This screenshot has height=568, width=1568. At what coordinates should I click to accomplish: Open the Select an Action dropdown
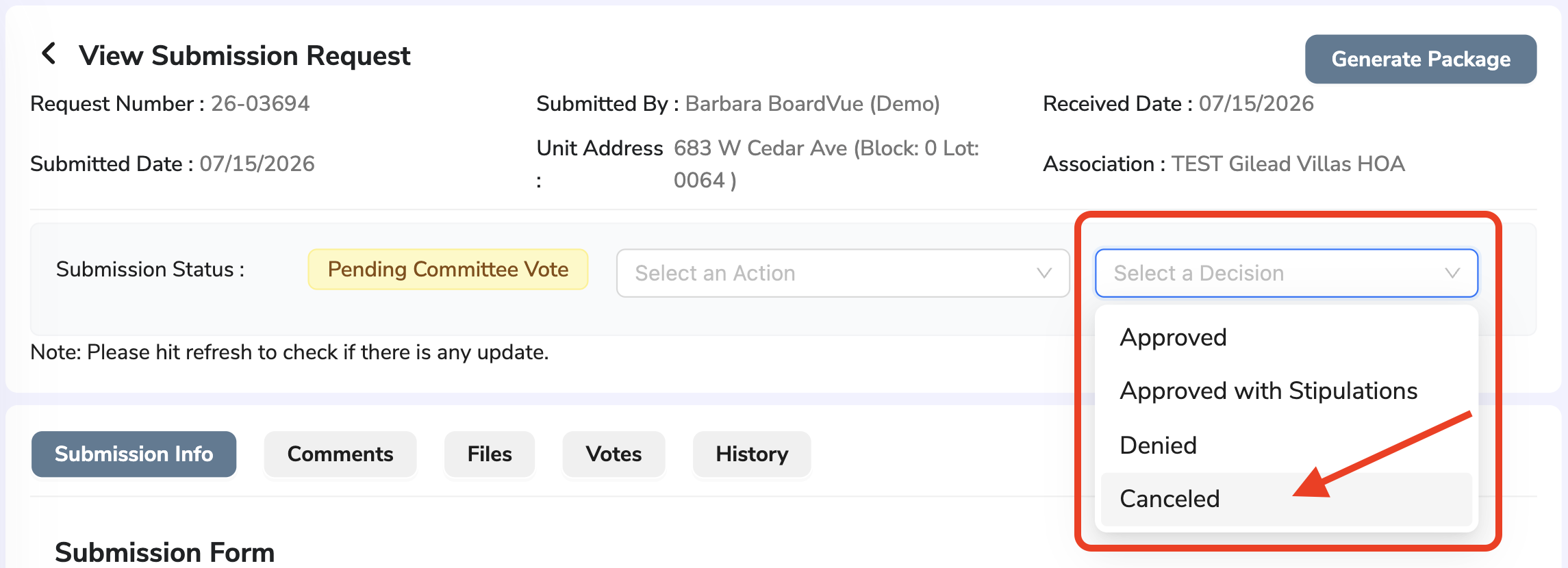(843, 273)
